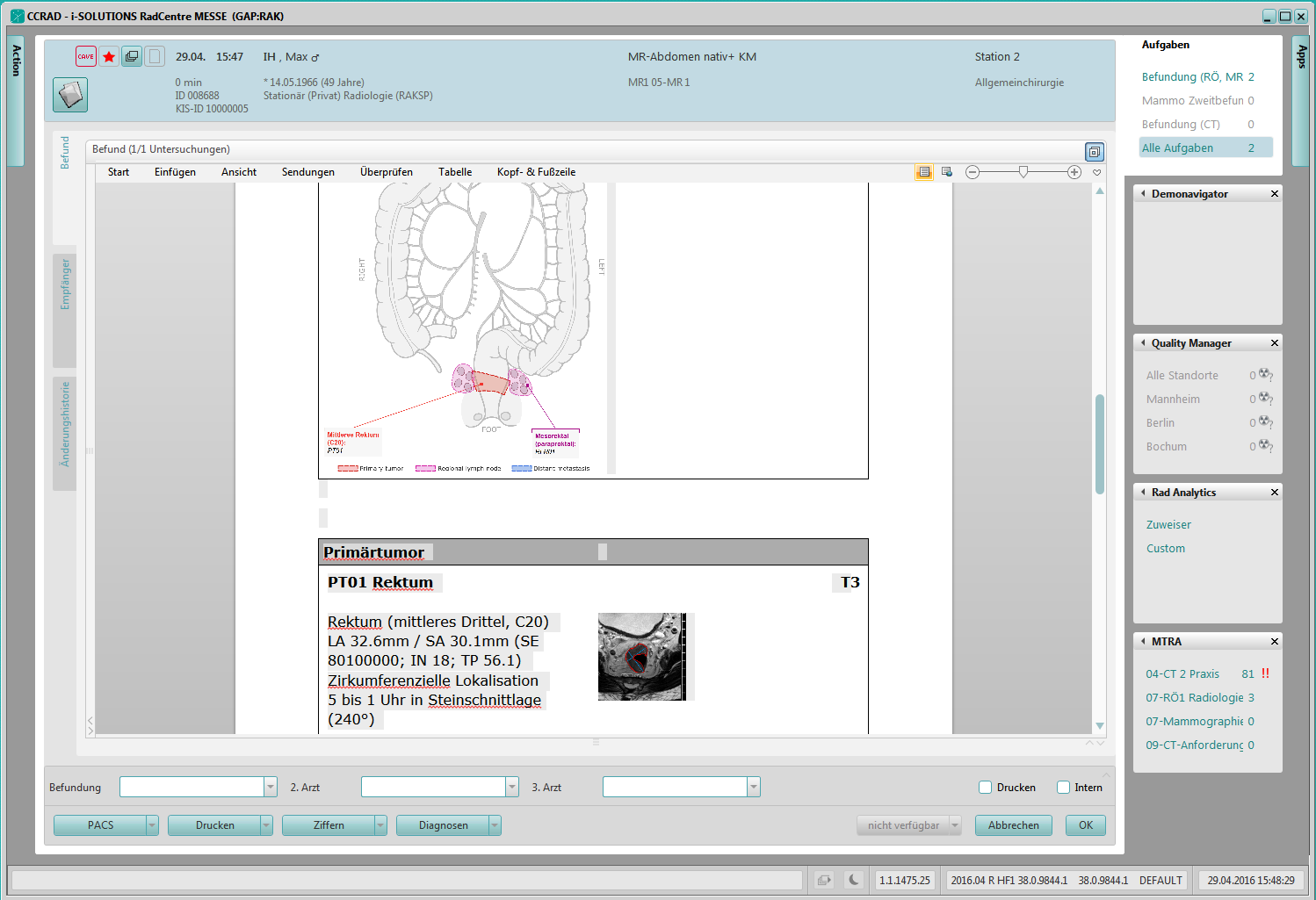The height and width of the screenshot is (900, 1316).
Task: Click the zoom out minus icon
Action: click(973, 172)
